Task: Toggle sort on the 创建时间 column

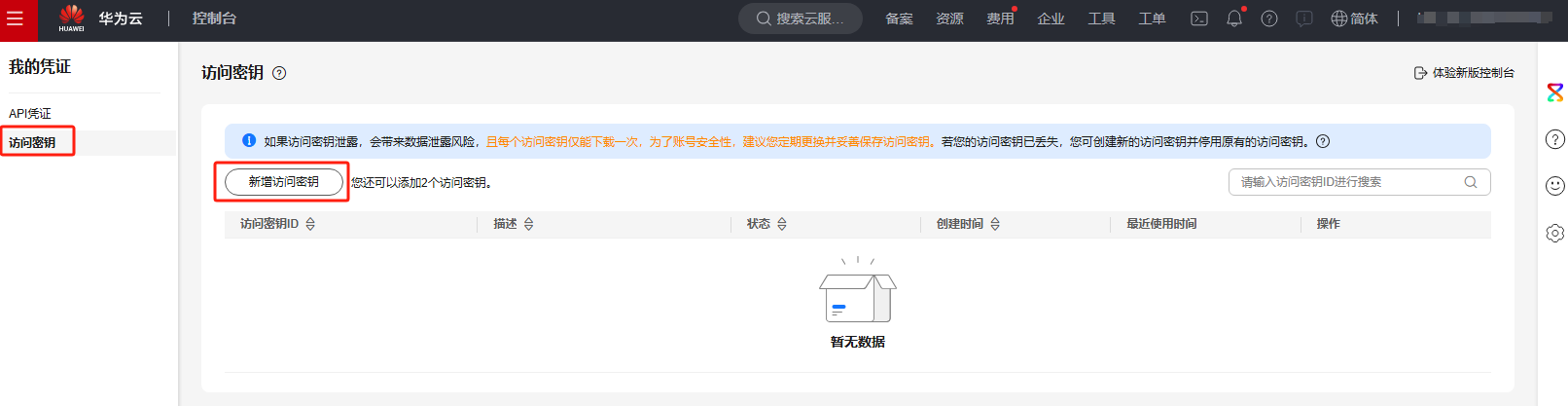Action: pyautogui.click(x=995, y=224)
